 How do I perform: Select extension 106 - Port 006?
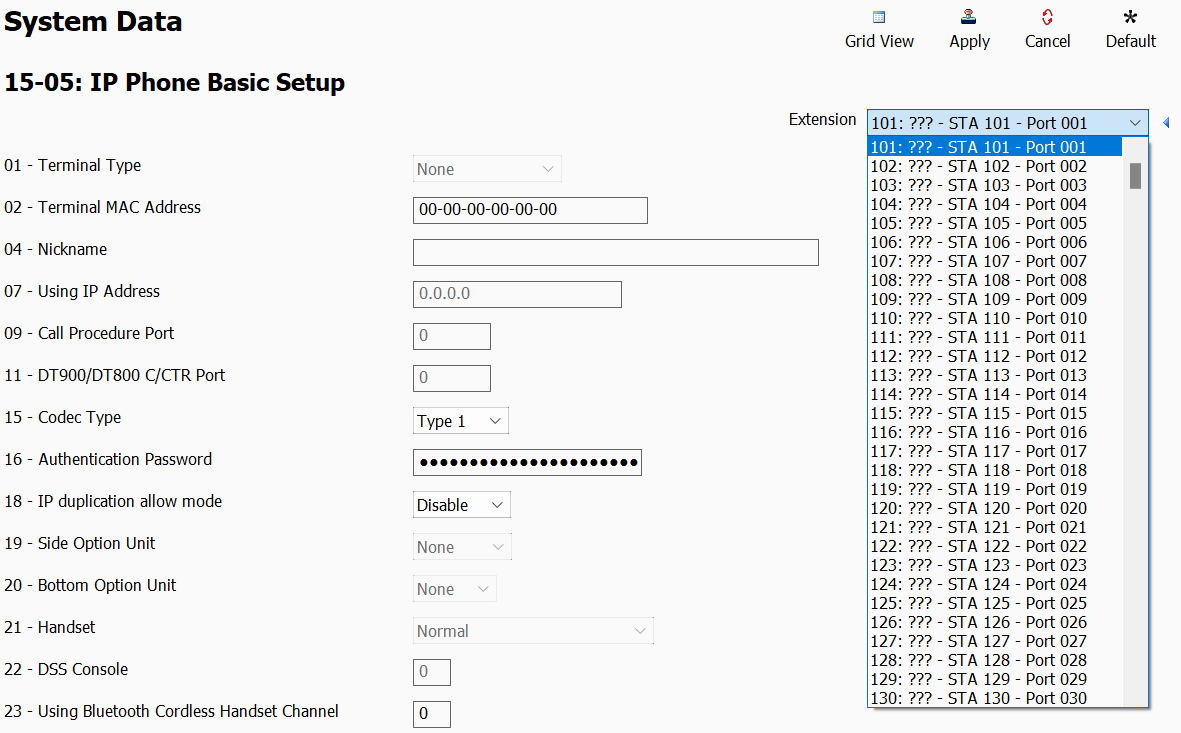coord(995,242)
